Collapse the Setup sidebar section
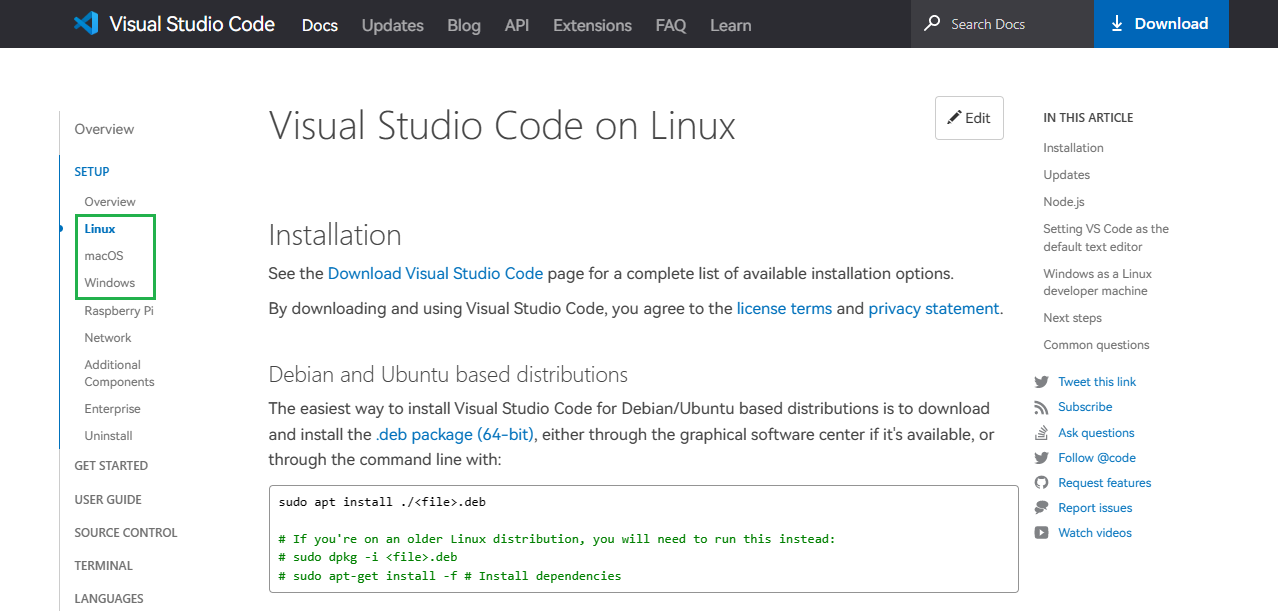This screenshot has width=1278, height=611. point(92,172)
